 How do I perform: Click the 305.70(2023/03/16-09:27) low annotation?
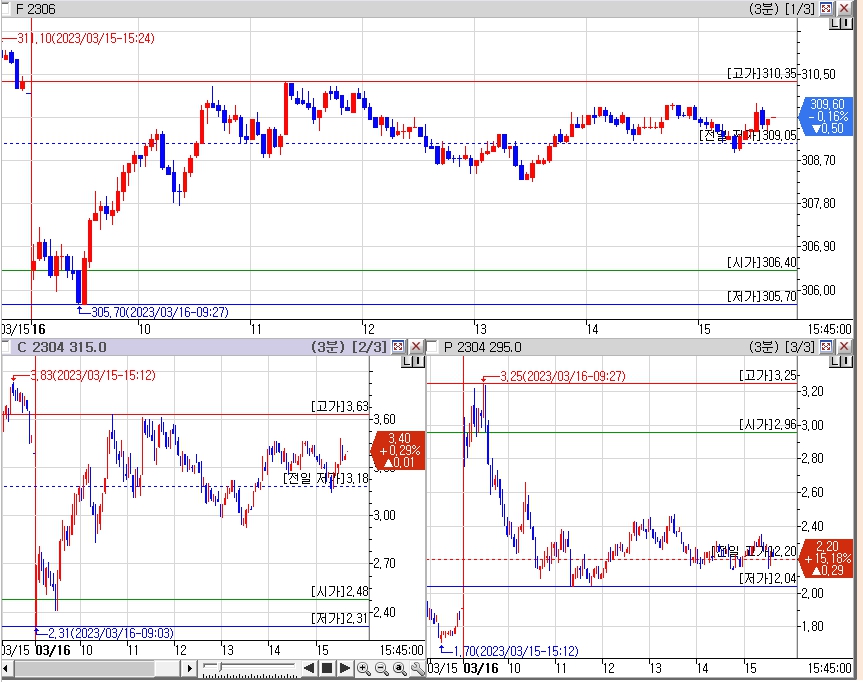[x=159, y=312]
